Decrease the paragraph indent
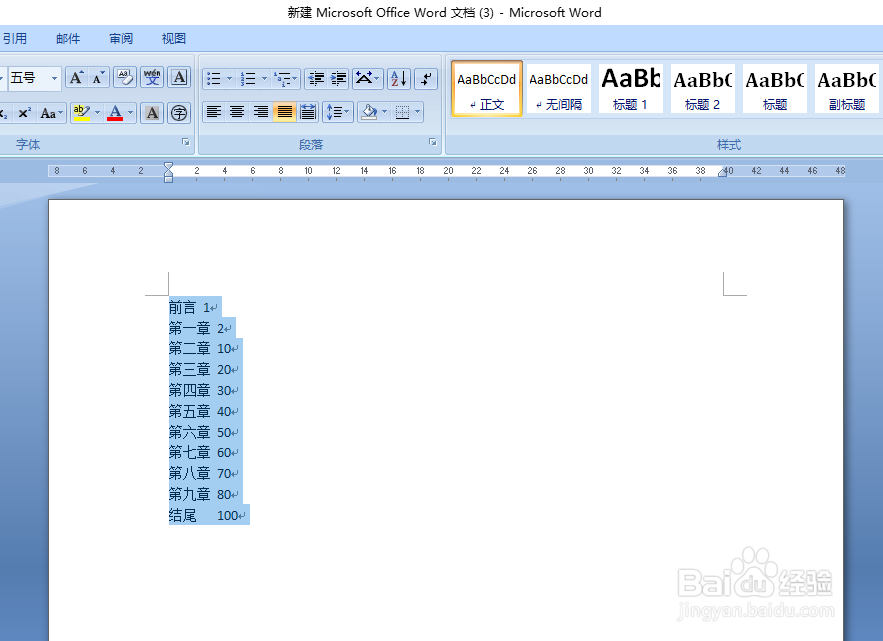This screenshot has width=883, height=641. [x=316, y=78]
